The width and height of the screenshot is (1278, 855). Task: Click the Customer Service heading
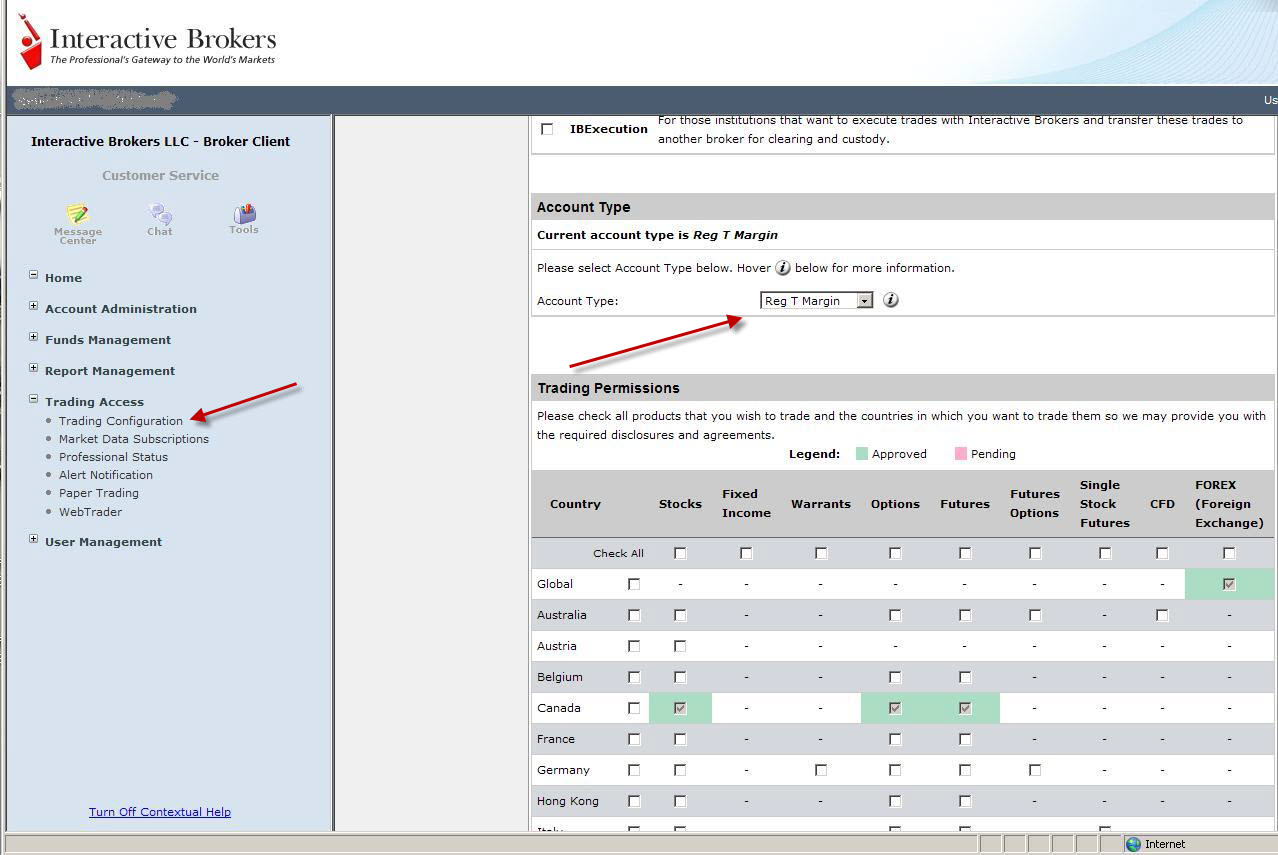coord(160,175)
